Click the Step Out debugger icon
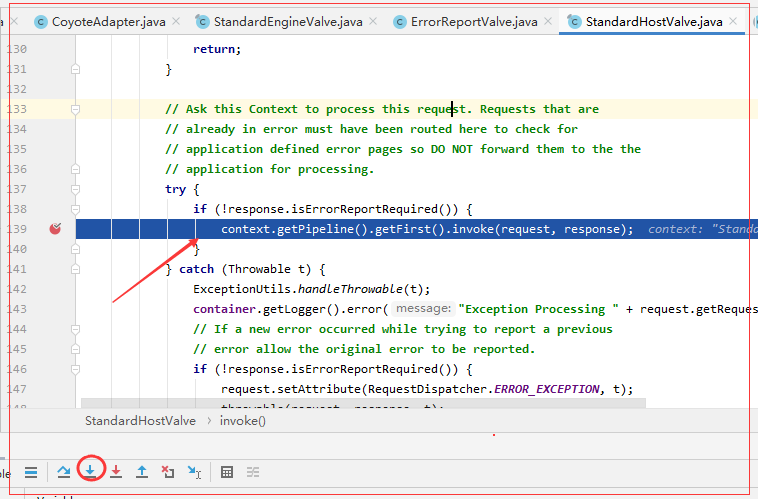Viewport: 758px width, 499px height. coord(142,471)
